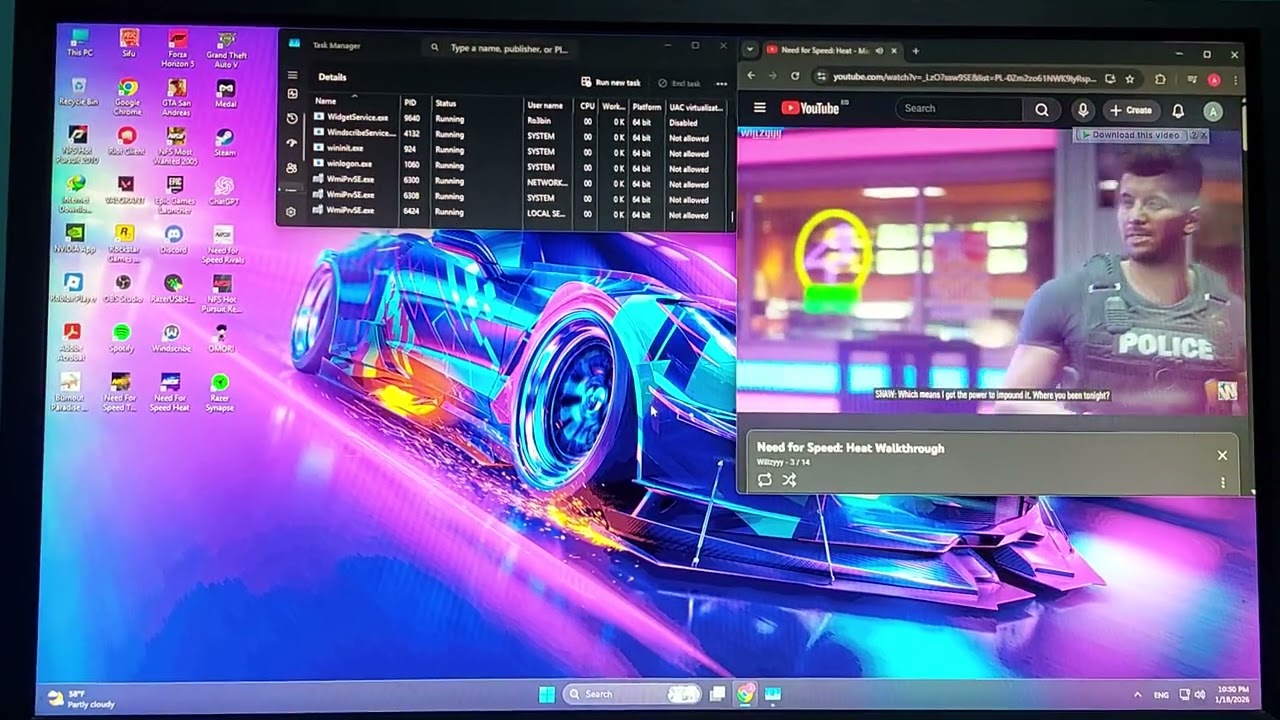Go back in Chrome
This screenshot has height=720, width=1280.
pos(751,76)
